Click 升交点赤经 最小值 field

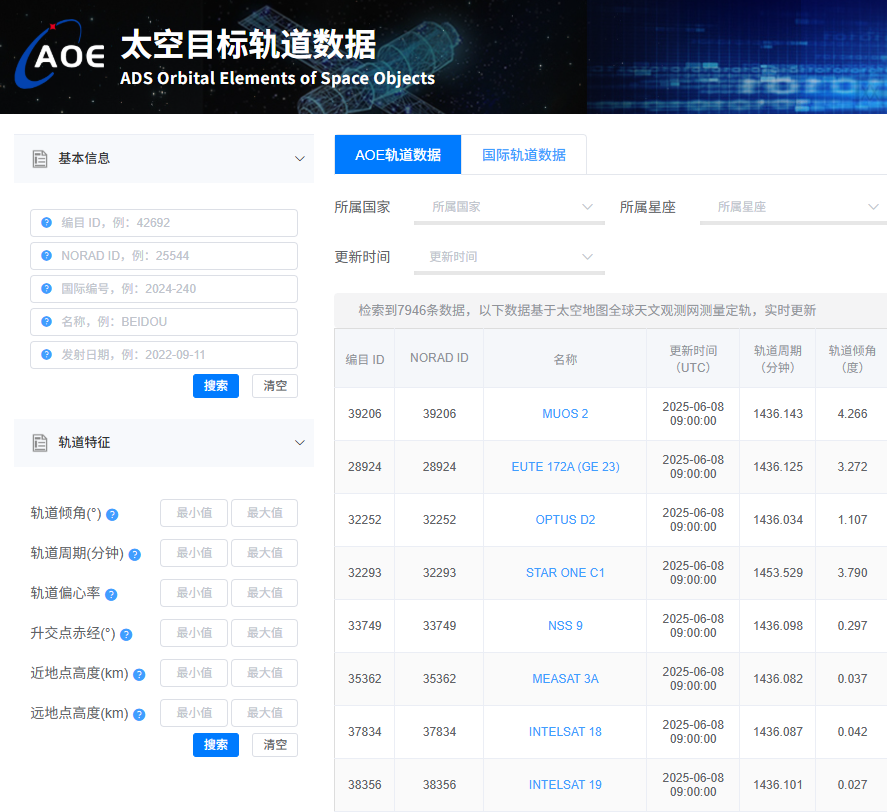click(194, 633)
